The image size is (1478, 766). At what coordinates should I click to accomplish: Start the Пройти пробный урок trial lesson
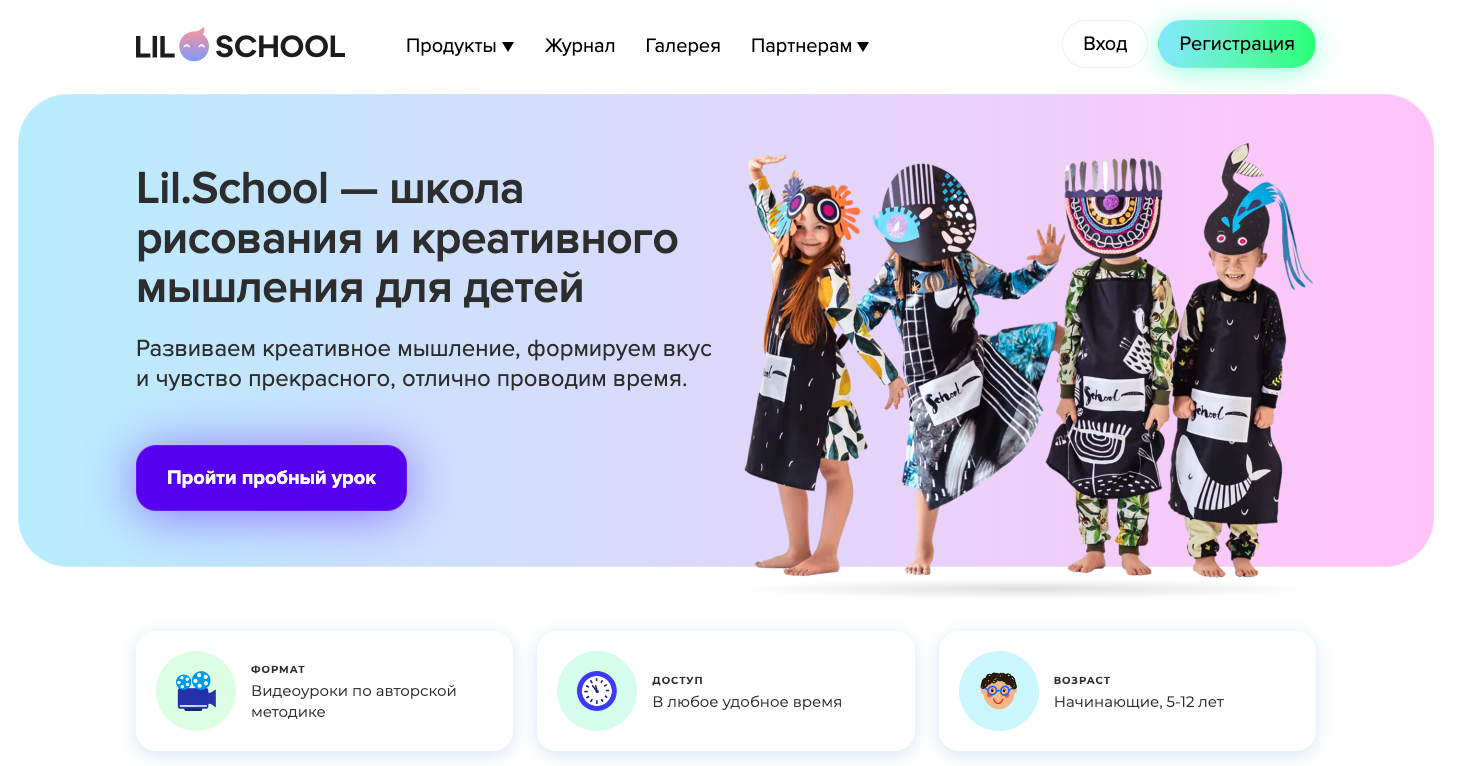click(x=271, y=478)
